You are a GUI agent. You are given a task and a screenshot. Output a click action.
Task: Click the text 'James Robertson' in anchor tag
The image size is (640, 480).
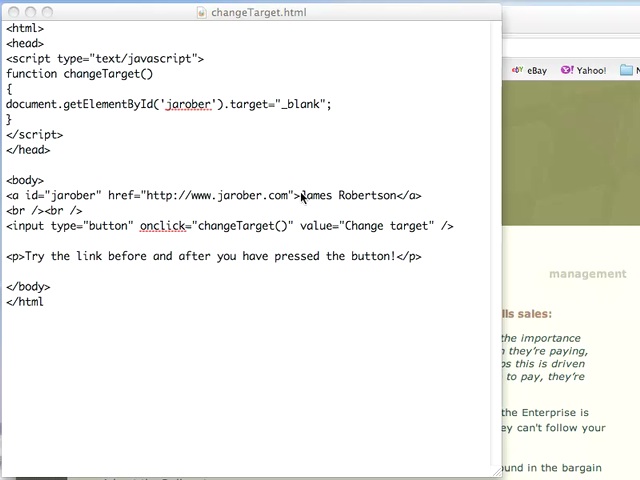[349, 196]
